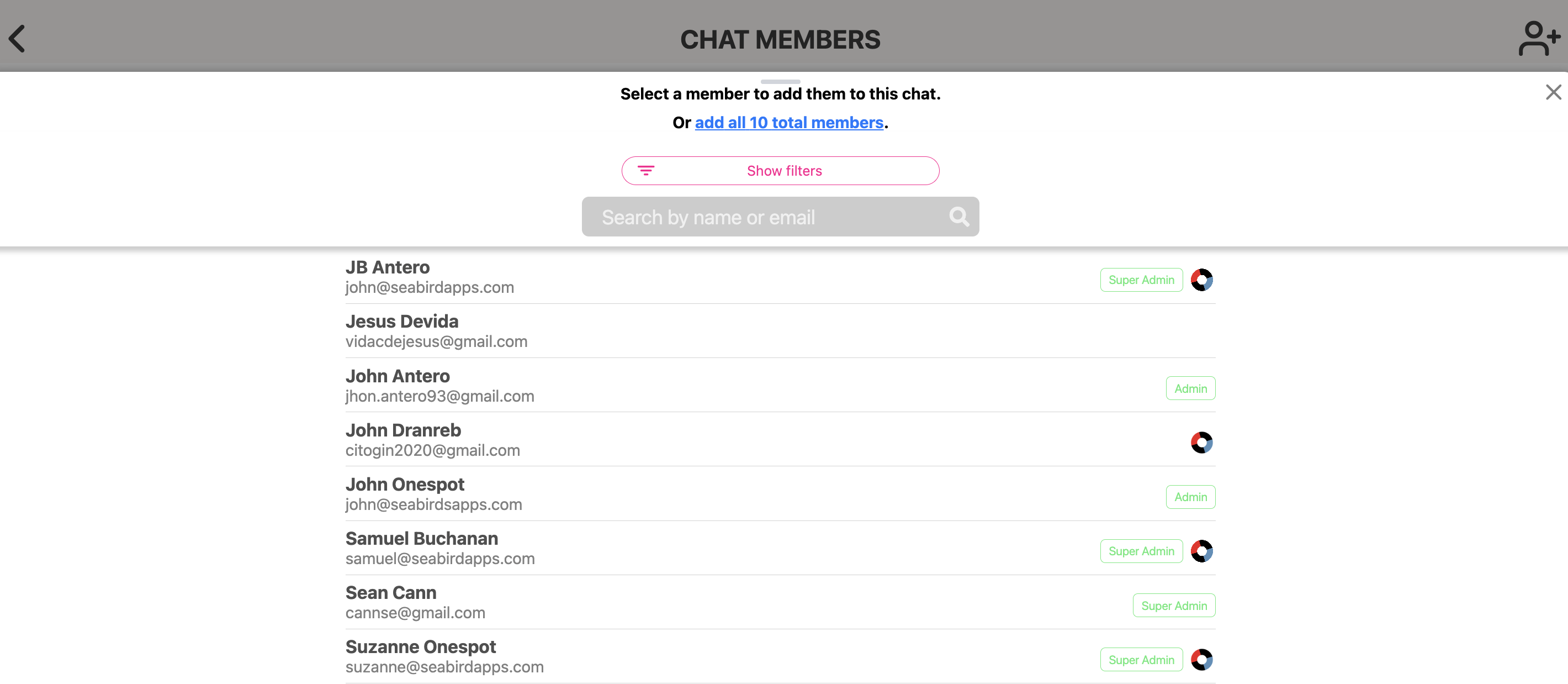Click Samuel Buchanan's circular logo icon

1201,551
